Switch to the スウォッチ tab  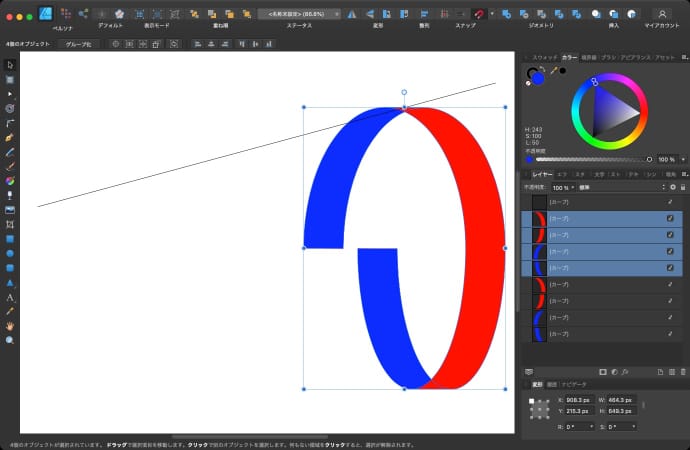[x=545, y=58]
